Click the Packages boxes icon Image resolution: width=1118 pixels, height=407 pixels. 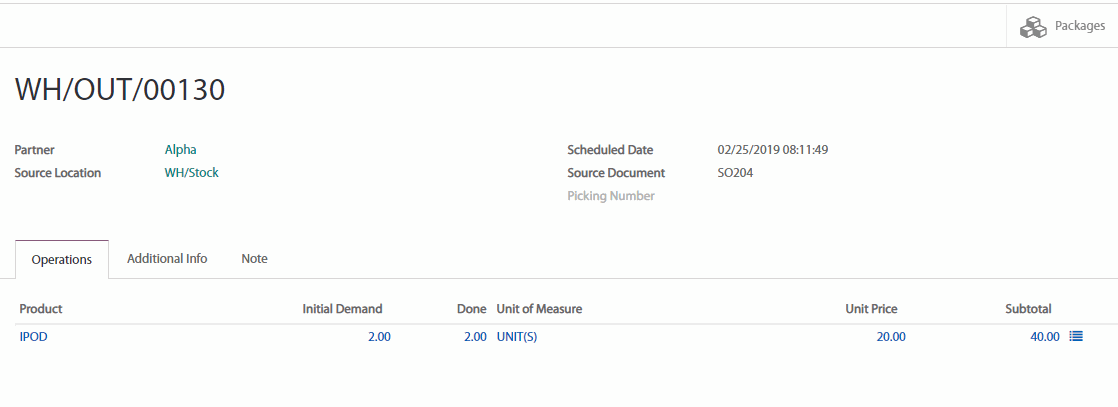(1033, 27)
